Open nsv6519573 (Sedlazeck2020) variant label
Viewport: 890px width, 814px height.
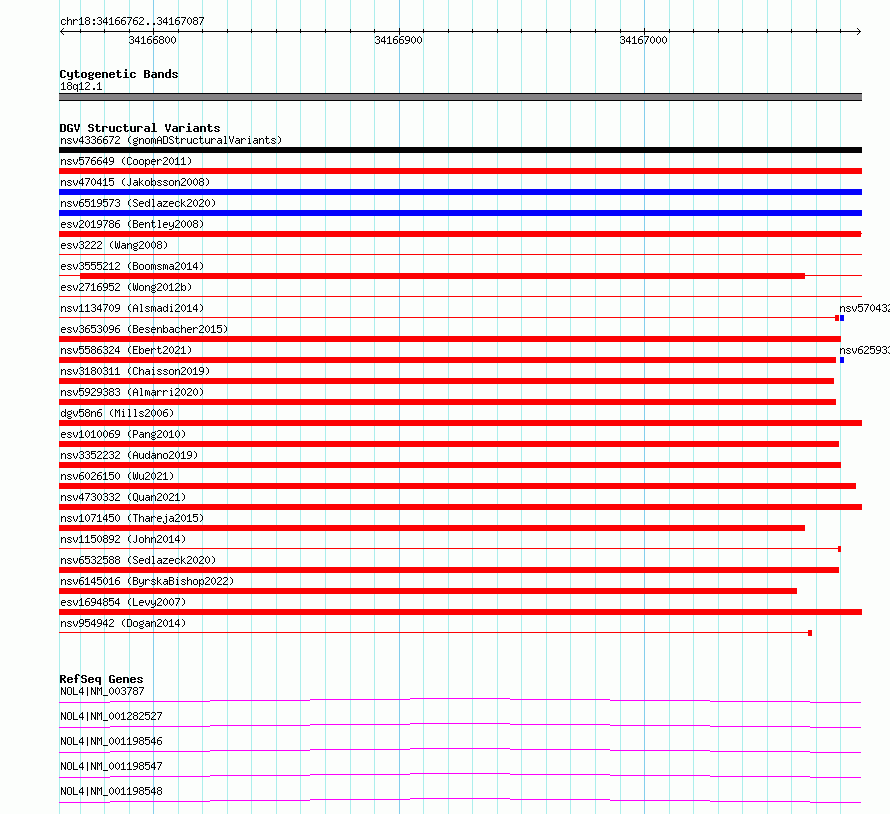click(x=138, y=203)
